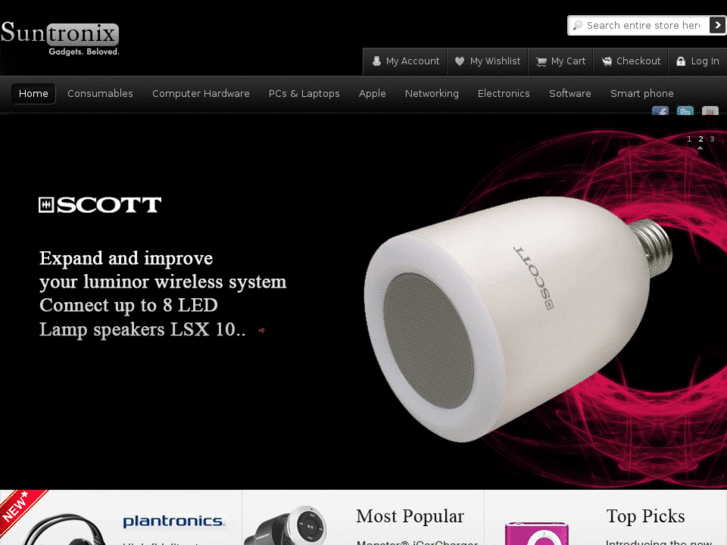Proceed to Checkout link
The image size is (727, 545).
tap(631, 61)
